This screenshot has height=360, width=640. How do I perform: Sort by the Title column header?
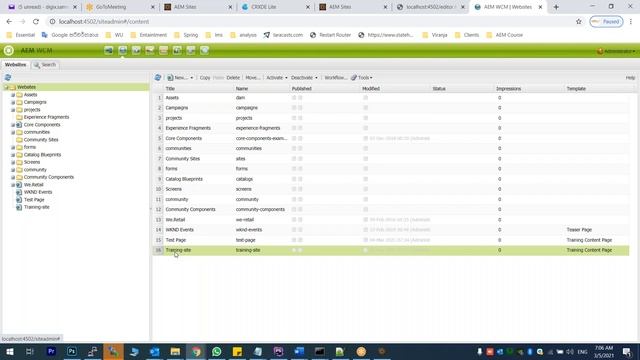(x=199, y=89)
